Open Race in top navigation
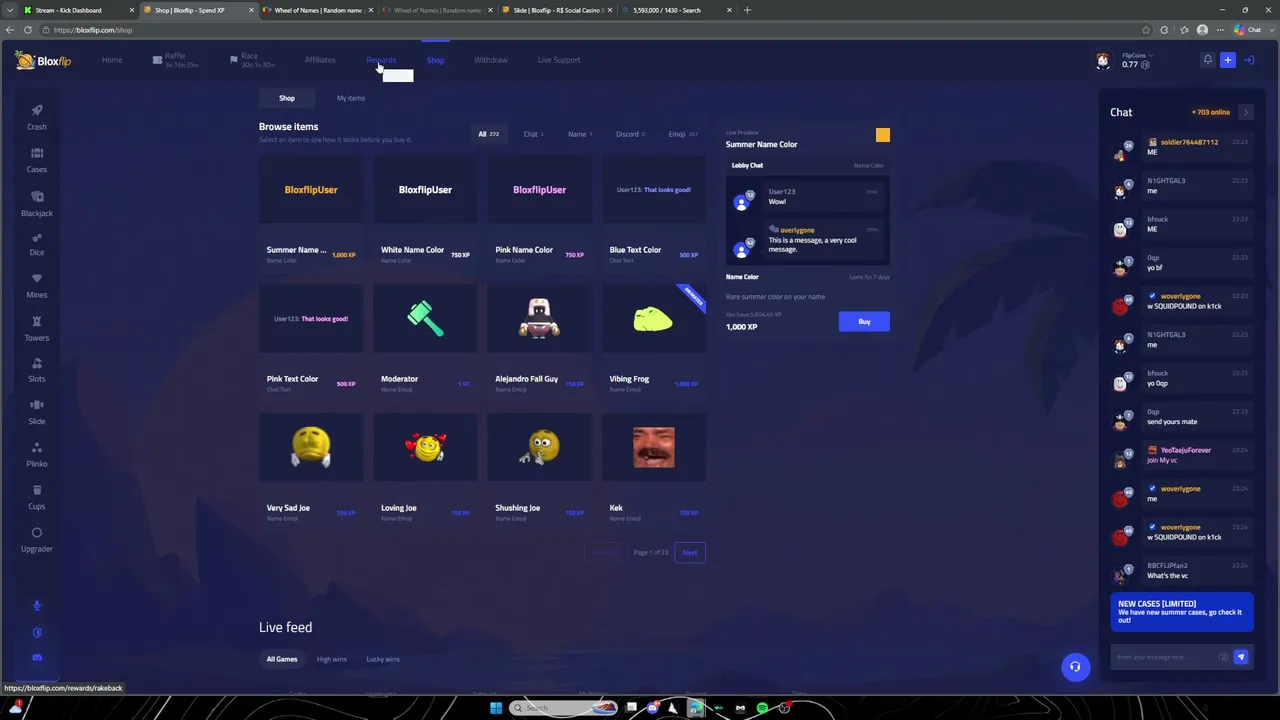This screenshot has height=720, width=1280. pos(252,60)
